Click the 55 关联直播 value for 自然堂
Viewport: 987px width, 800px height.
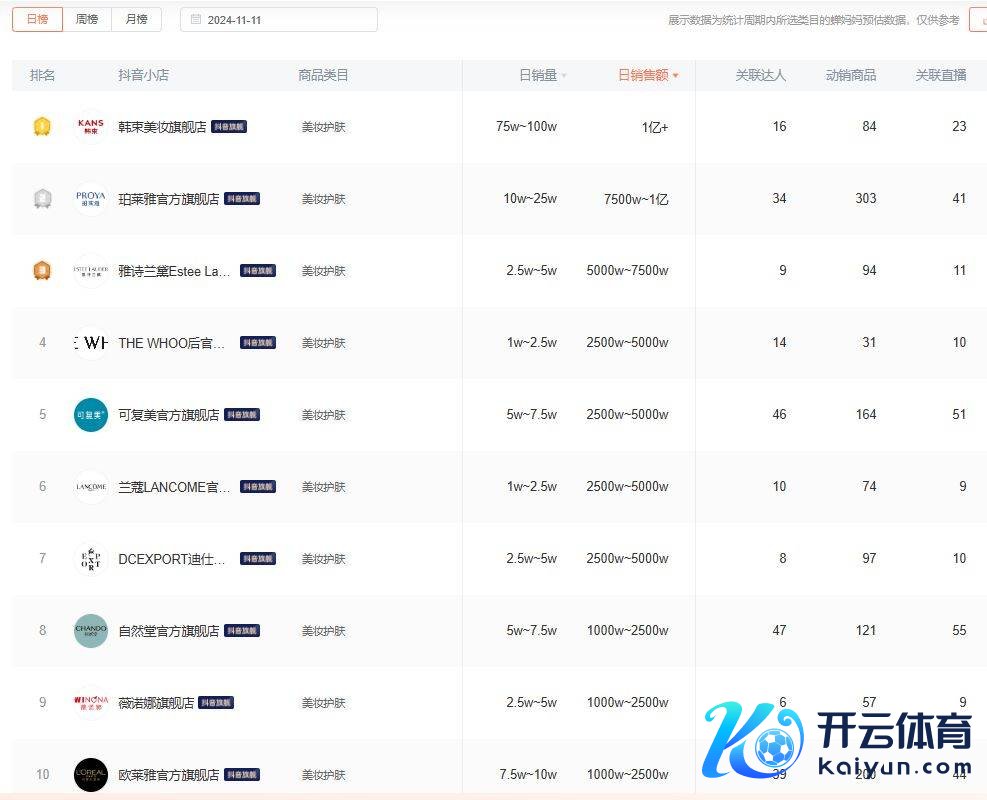click(x=959, y=631)
